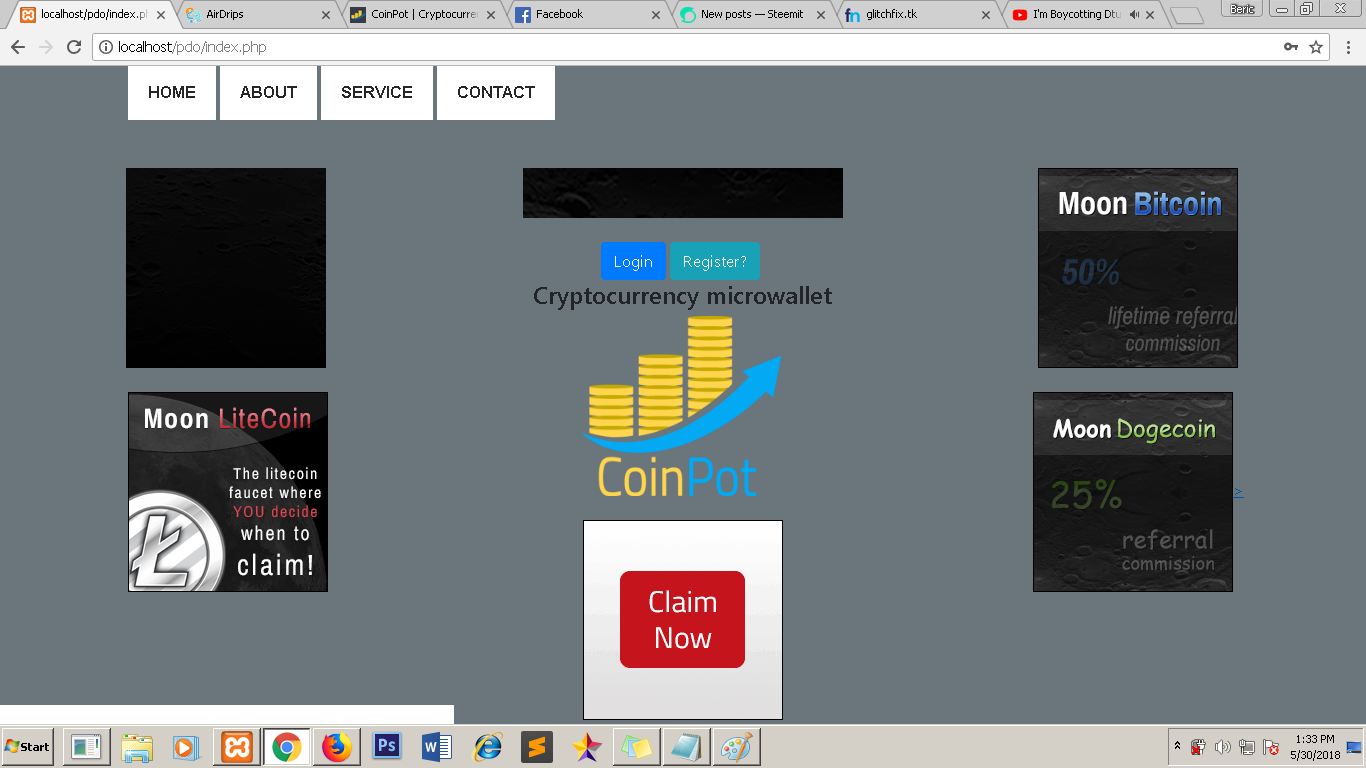
Task: Click the blue Login button
Action: tap(633, 261)
